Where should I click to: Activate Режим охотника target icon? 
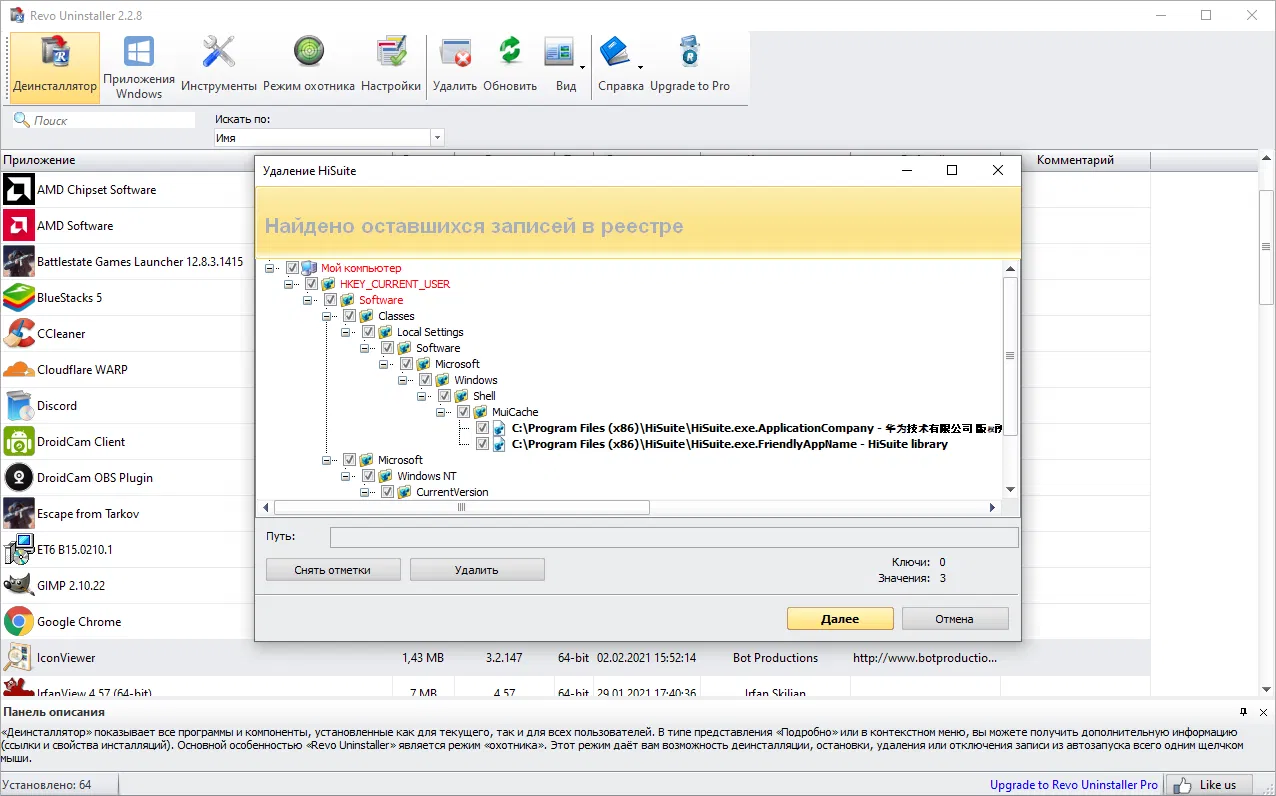tap(309, 51)
